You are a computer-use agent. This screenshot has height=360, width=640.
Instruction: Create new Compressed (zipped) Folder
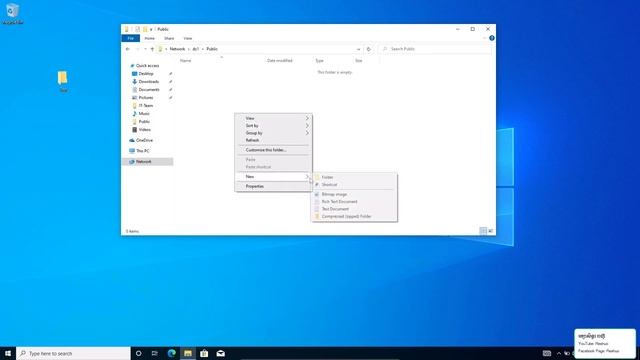(x=354, y=216)
